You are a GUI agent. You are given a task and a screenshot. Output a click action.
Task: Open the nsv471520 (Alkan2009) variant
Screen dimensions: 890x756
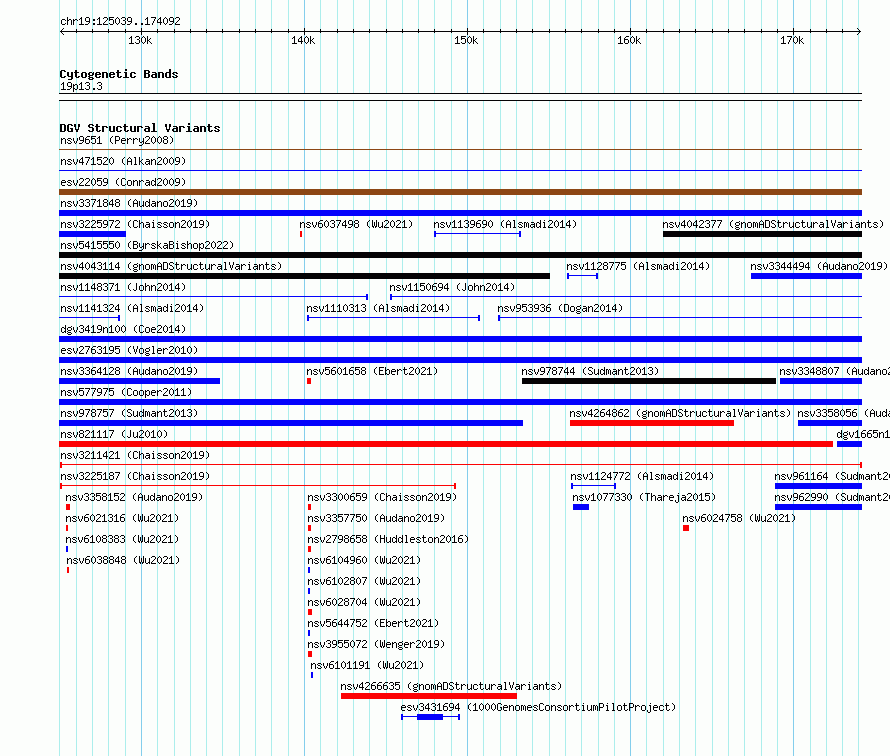click(x=123, y=161)
